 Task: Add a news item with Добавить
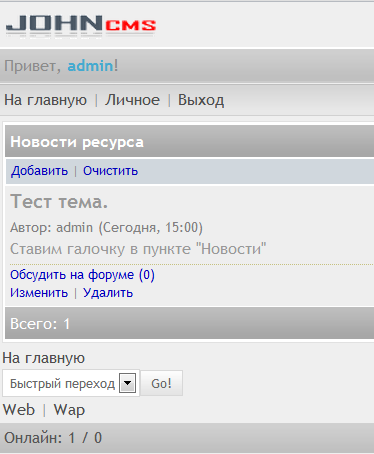tap(39, 171)
